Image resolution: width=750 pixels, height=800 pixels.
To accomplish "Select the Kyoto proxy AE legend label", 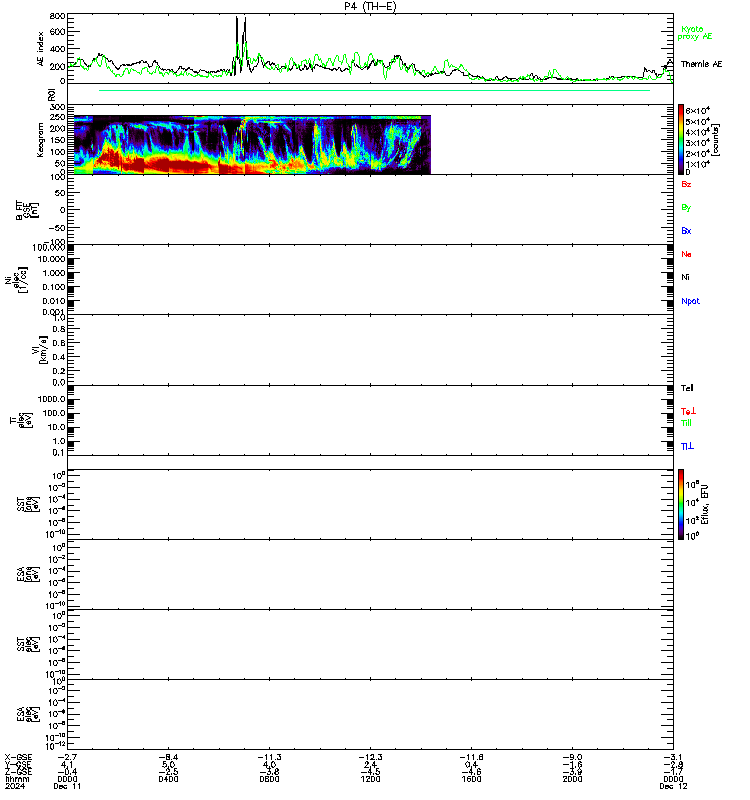I will tap(694, 33).
